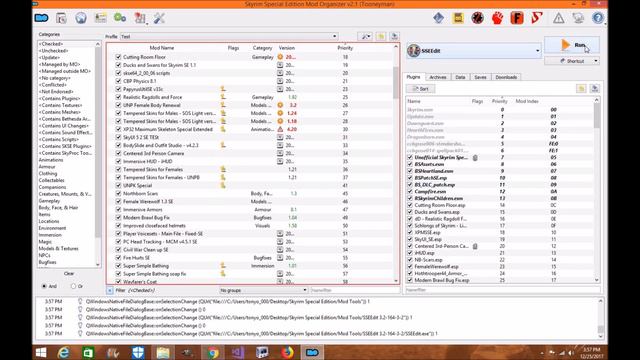
Task: Click the restore backup icon above mod list
Action: pyautogui.click(x=394, y=36)
